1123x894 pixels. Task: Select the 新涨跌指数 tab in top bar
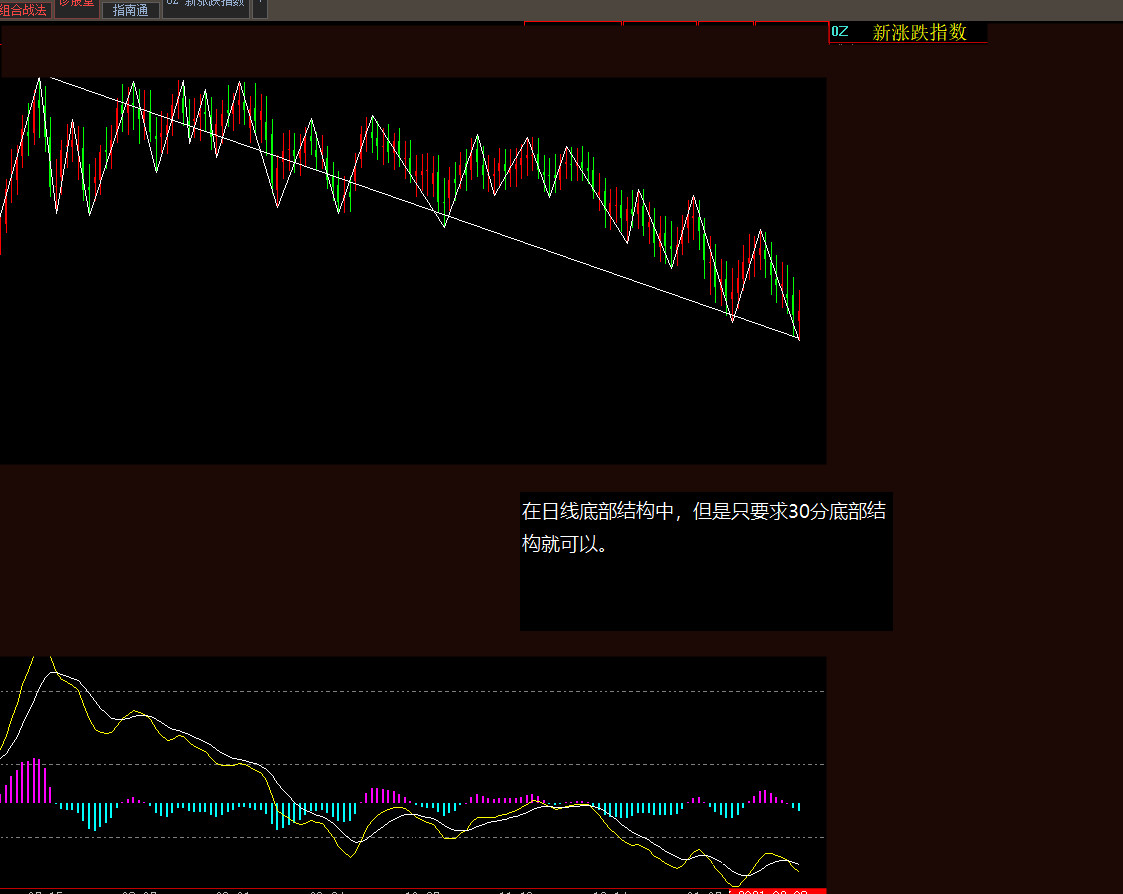(206, 5)
